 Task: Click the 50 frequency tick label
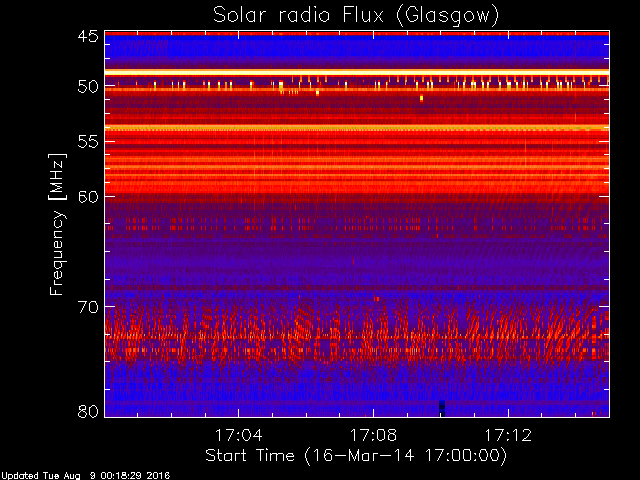pyautogui.click(x=88, y=86)
